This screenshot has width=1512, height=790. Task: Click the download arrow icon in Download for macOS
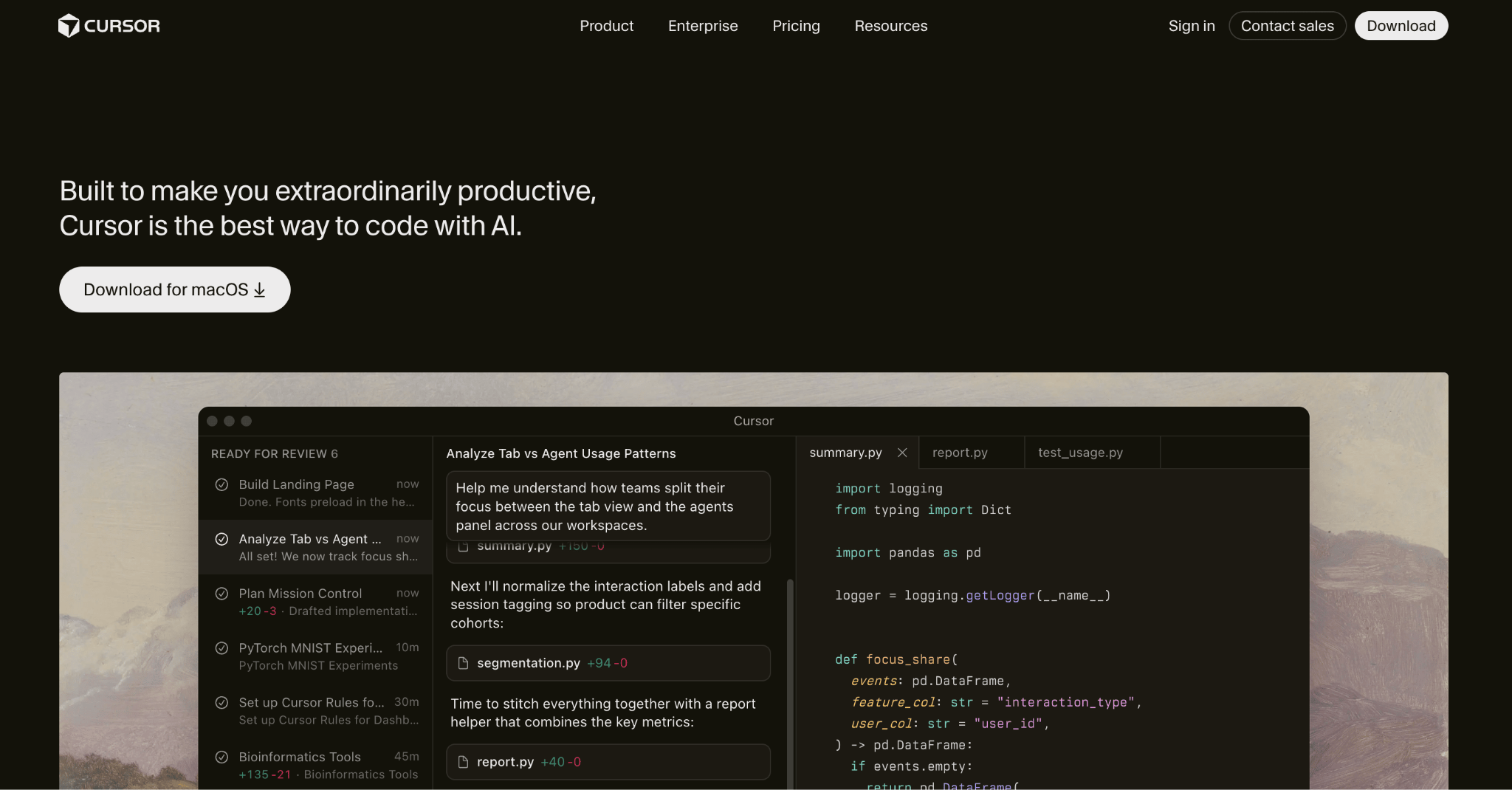coord(259,290)
